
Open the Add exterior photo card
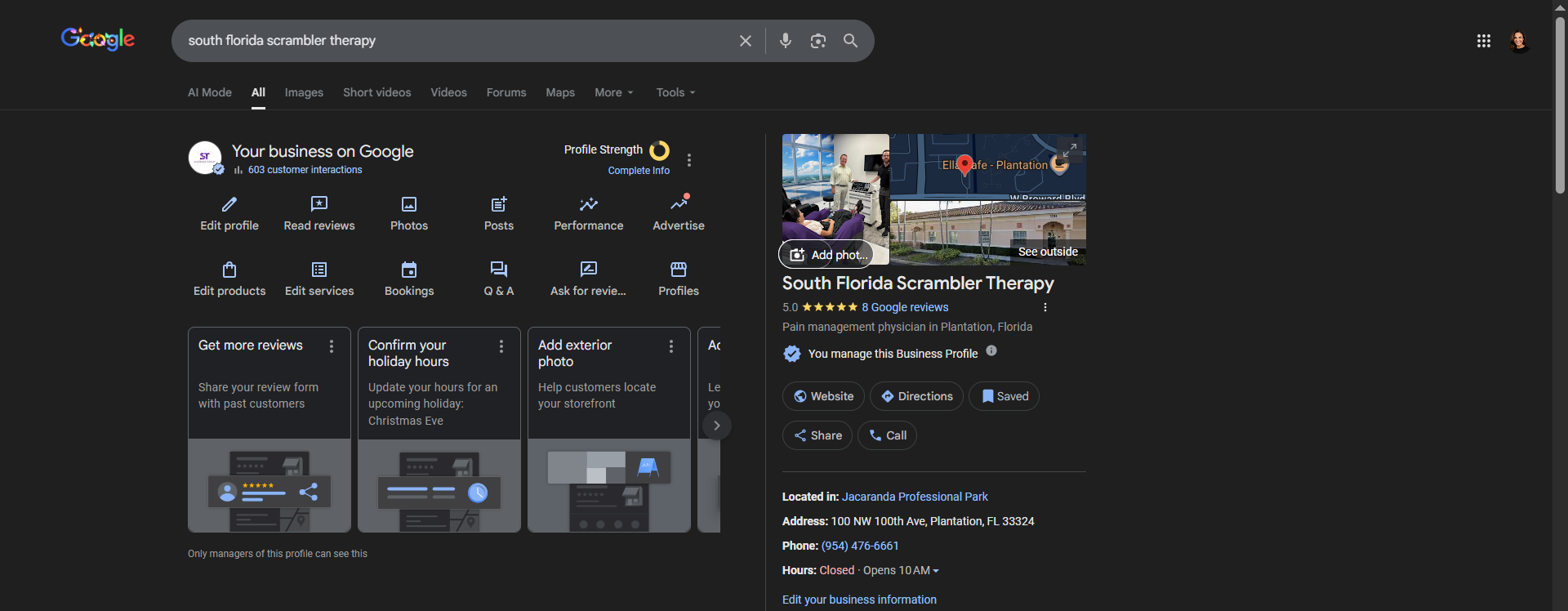pos(609,430)
